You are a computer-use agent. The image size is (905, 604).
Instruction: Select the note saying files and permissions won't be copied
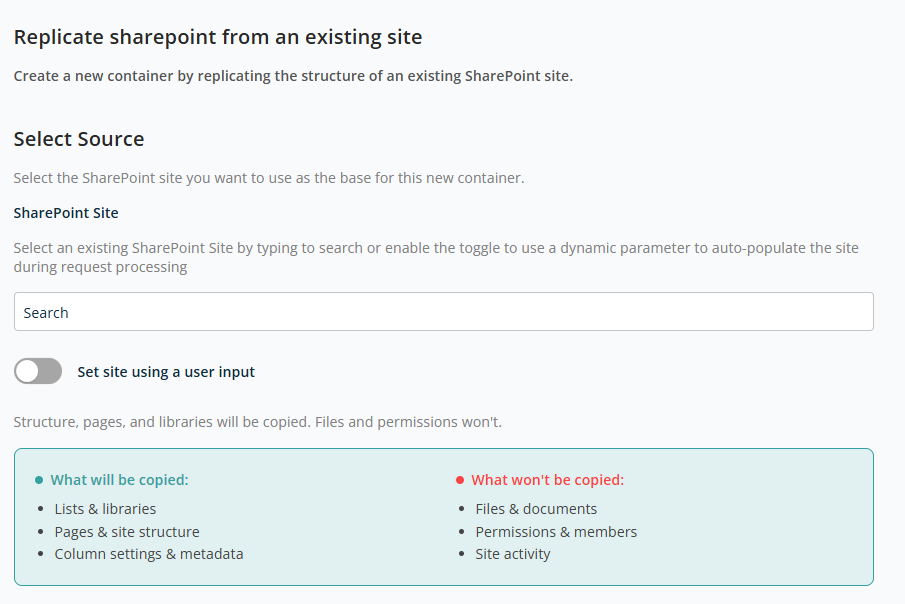(x=257, y=422)
